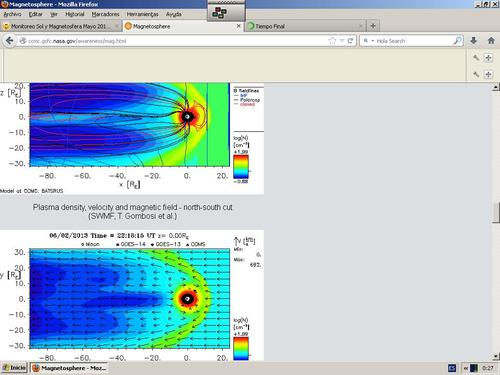The image size is (500, 375).
Task: Click search magnifier icon in search box
Action: tap(458, 41)
